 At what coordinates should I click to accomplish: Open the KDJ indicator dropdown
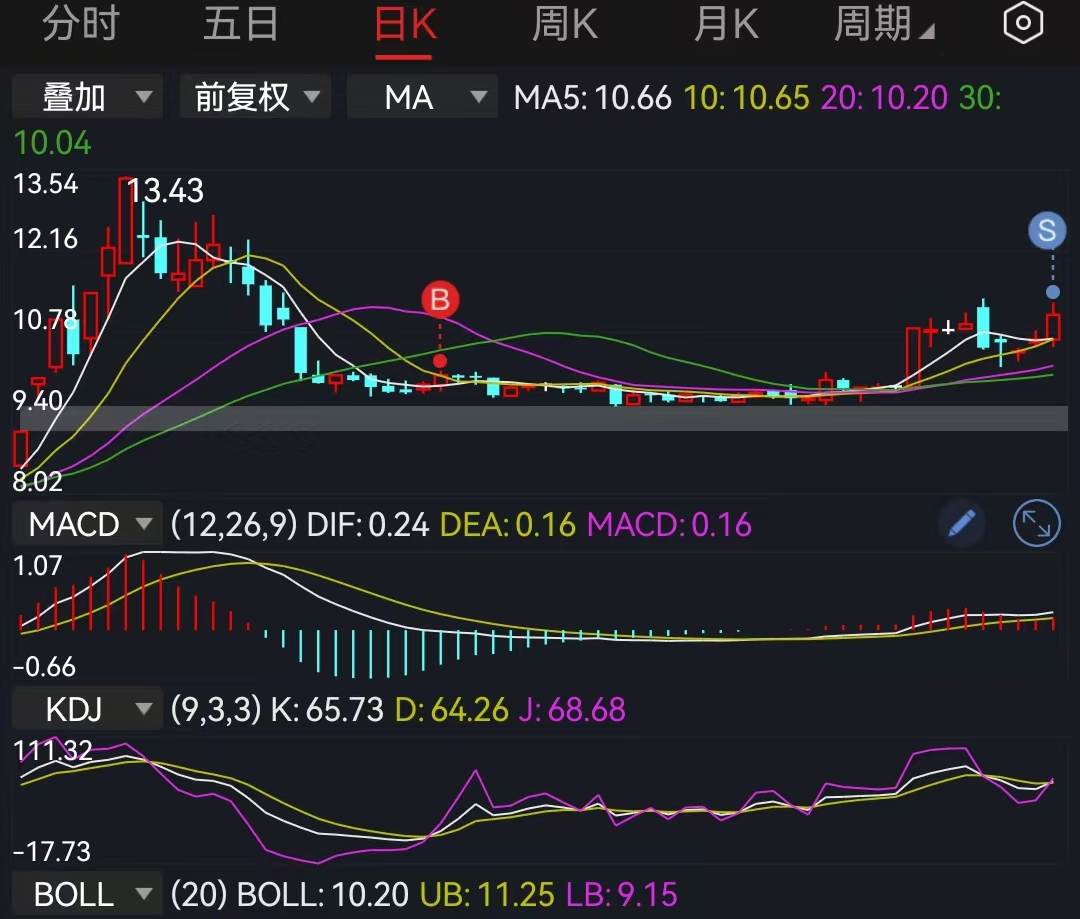(85, 708)
